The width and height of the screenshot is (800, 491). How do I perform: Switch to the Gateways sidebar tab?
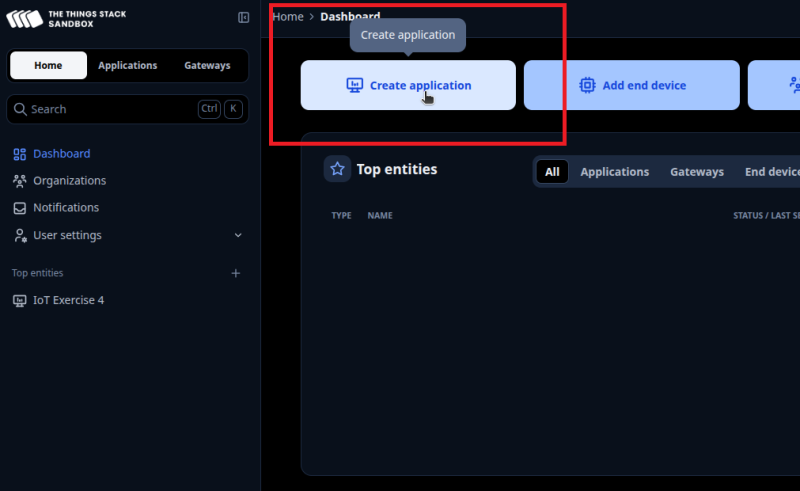[x=207, y=65]
